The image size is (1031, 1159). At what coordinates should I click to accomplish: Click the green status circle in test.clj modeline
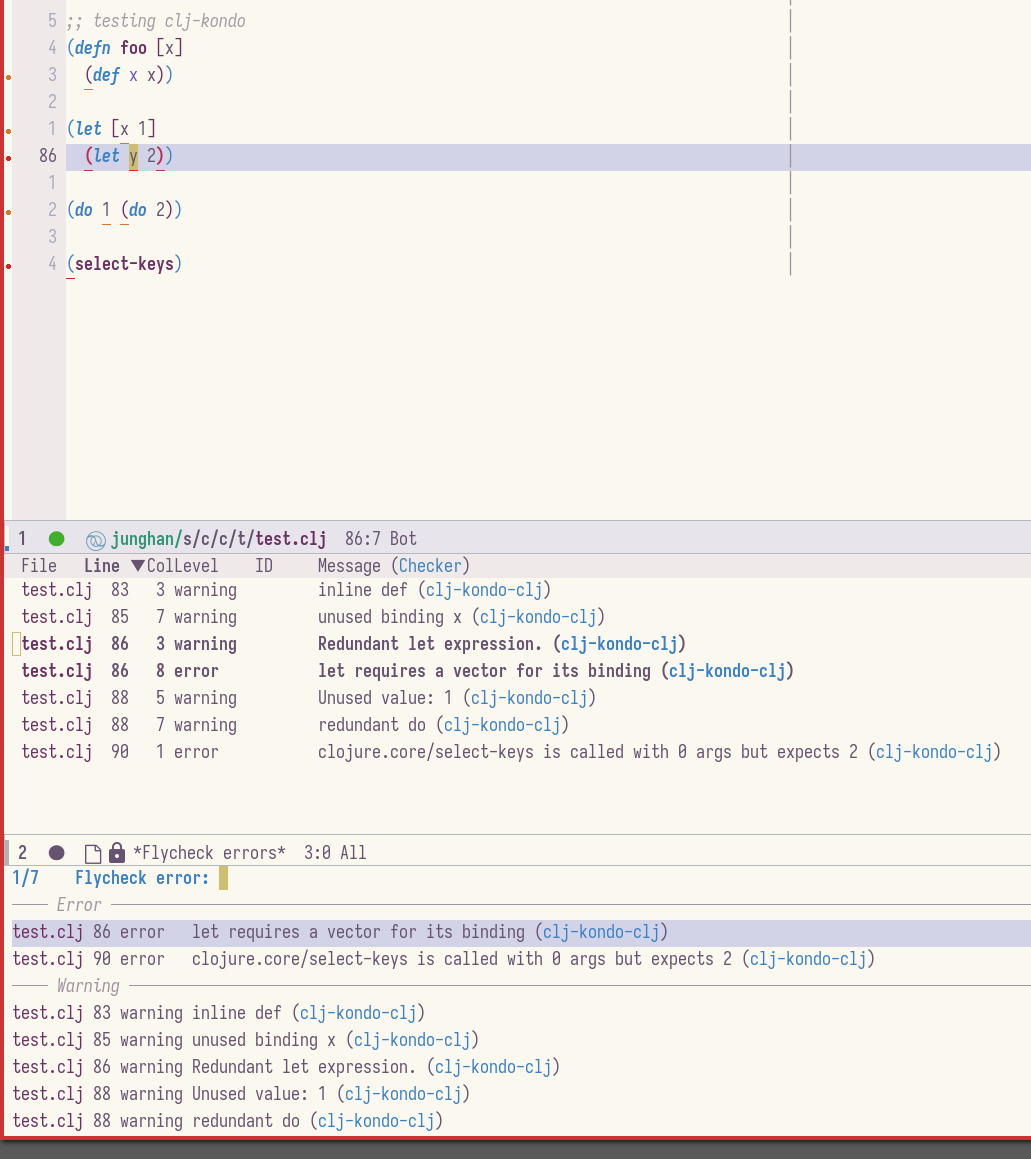point(57,539)
